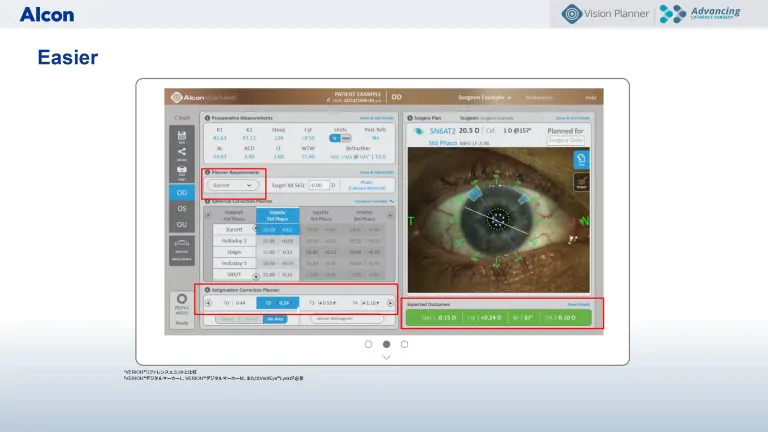Click the Print icon in sidebar
This screenshot has height=432, width=768.
click(182, 172)
